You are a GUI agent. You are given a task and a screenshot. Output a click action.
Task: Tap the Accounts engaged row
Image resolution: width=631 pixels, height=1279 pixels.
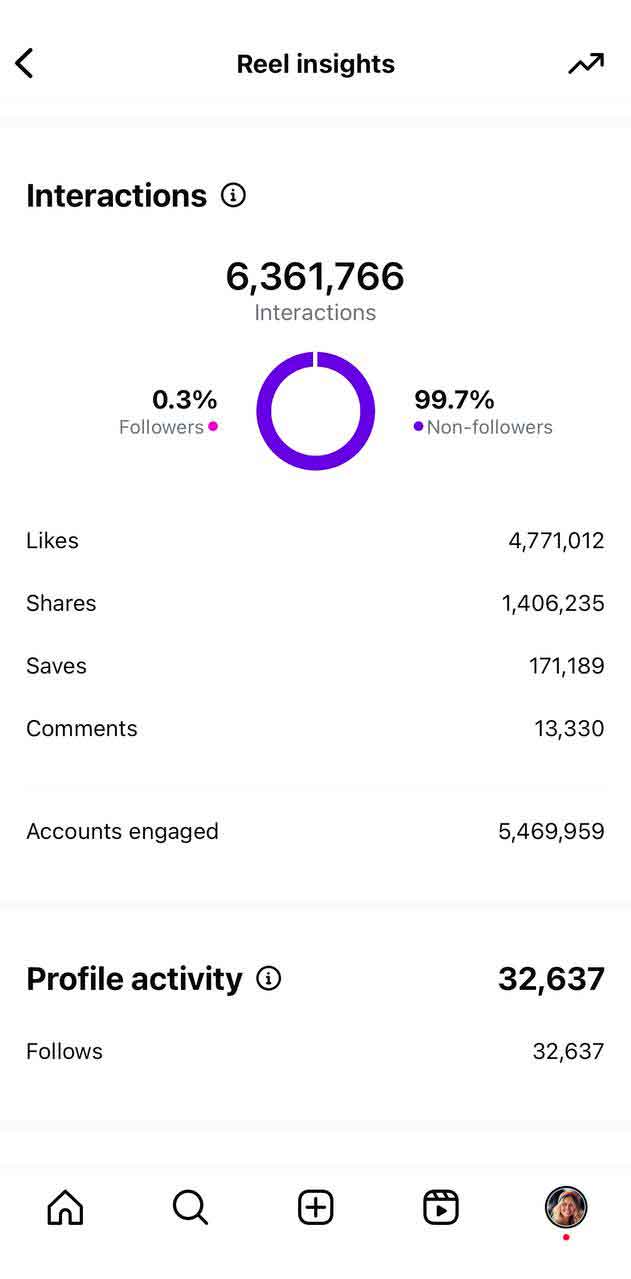(316, 831)
